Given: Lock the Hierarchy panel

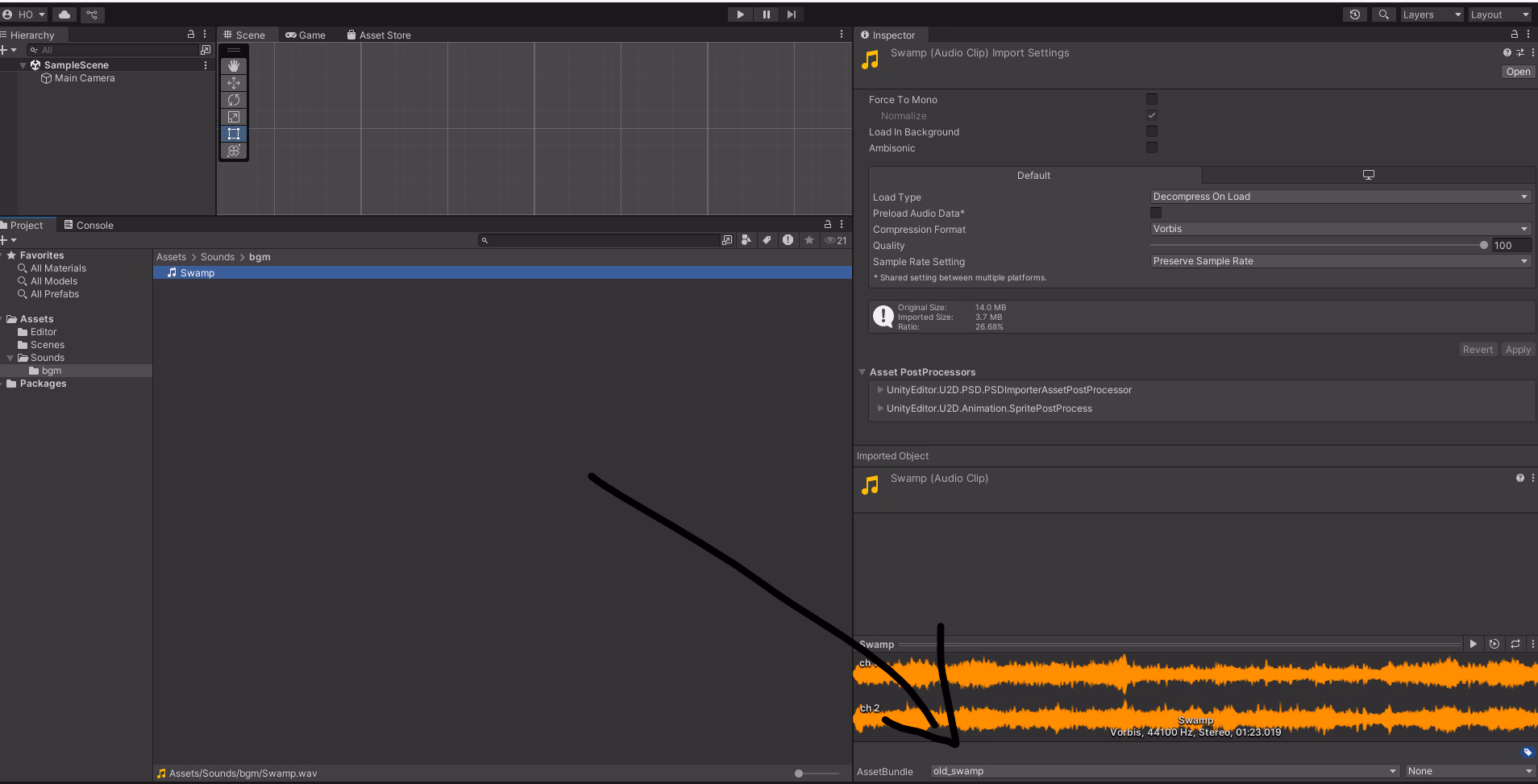Looking at the screenshot, I should pyautogui.click(x=191, y=35).
